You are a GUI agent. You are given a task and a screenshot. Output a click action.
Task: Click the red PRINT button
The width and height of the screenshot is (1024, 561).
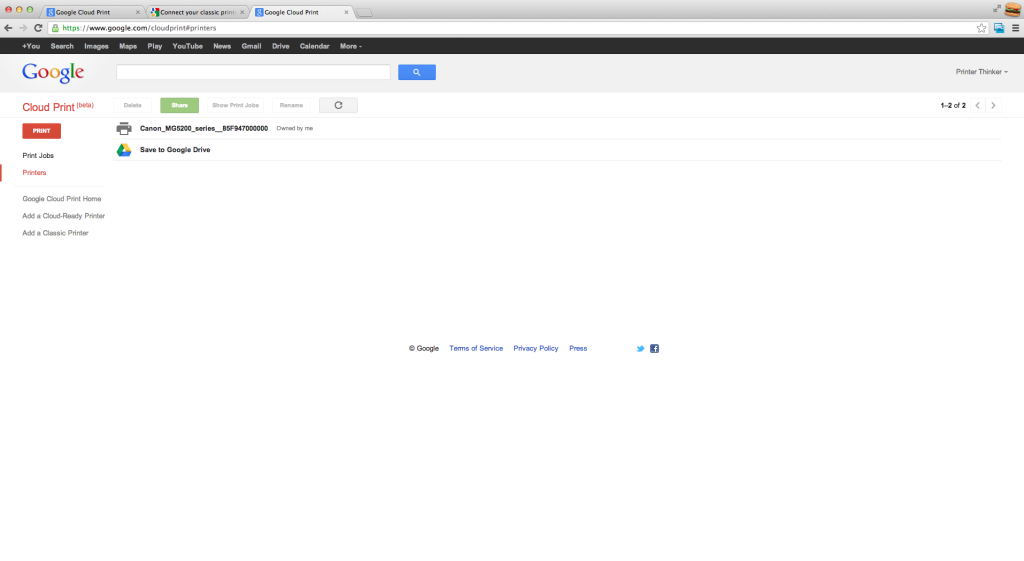(x=42, y=131)
